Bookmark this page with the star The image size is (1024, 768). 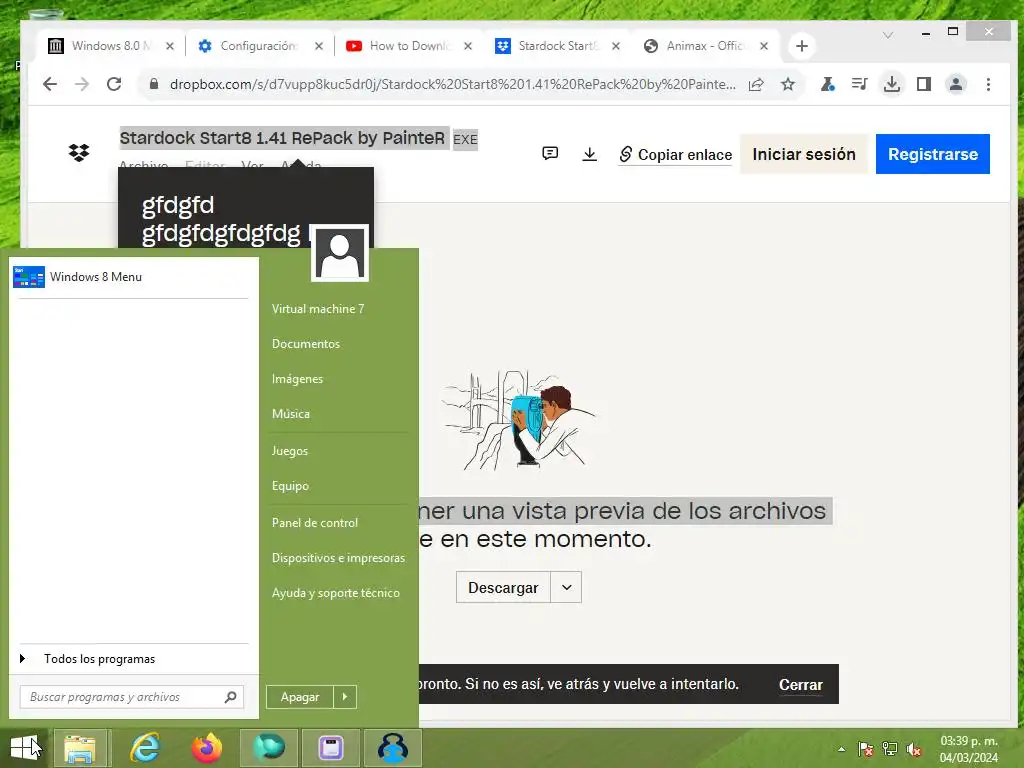pos(788,84)
